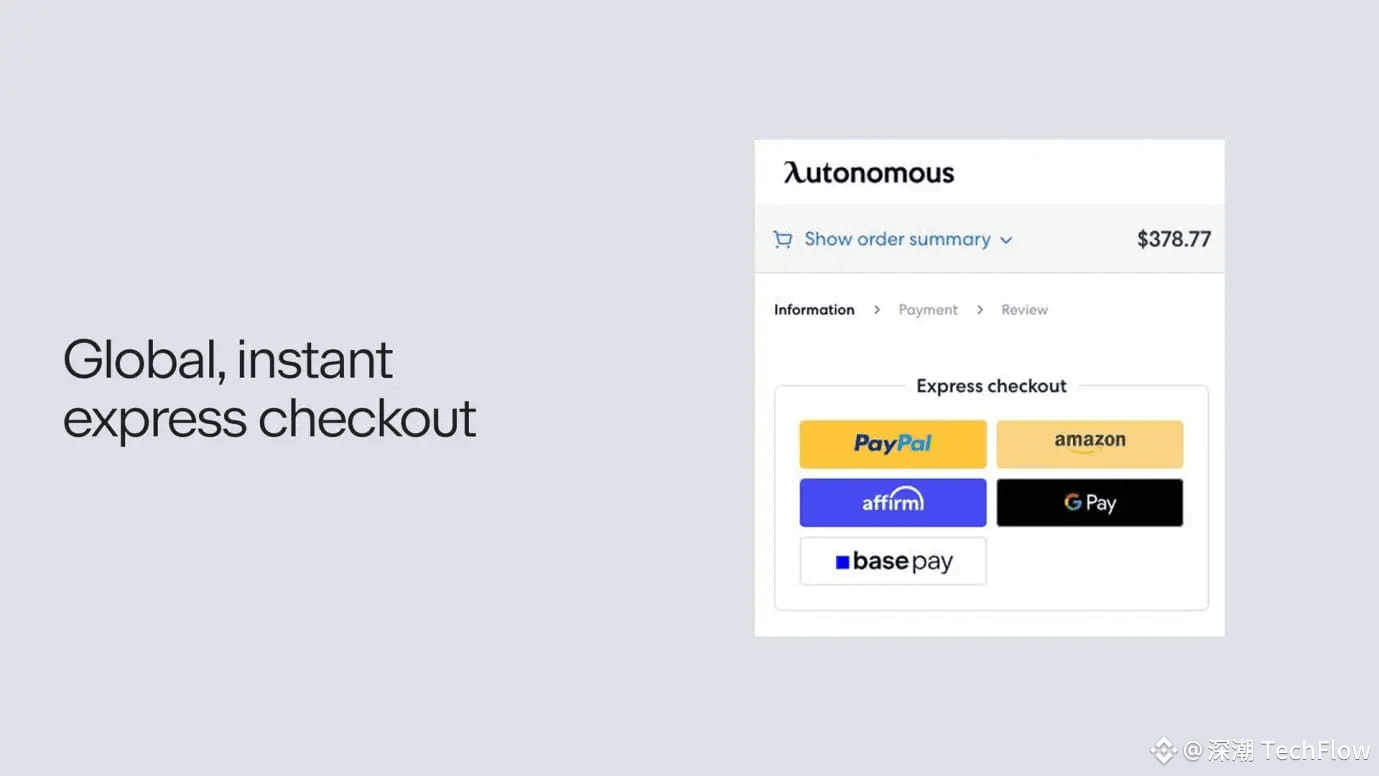Click the shopping cart icon
Viewport: 1379px width, 776px height.
(783, 238)
